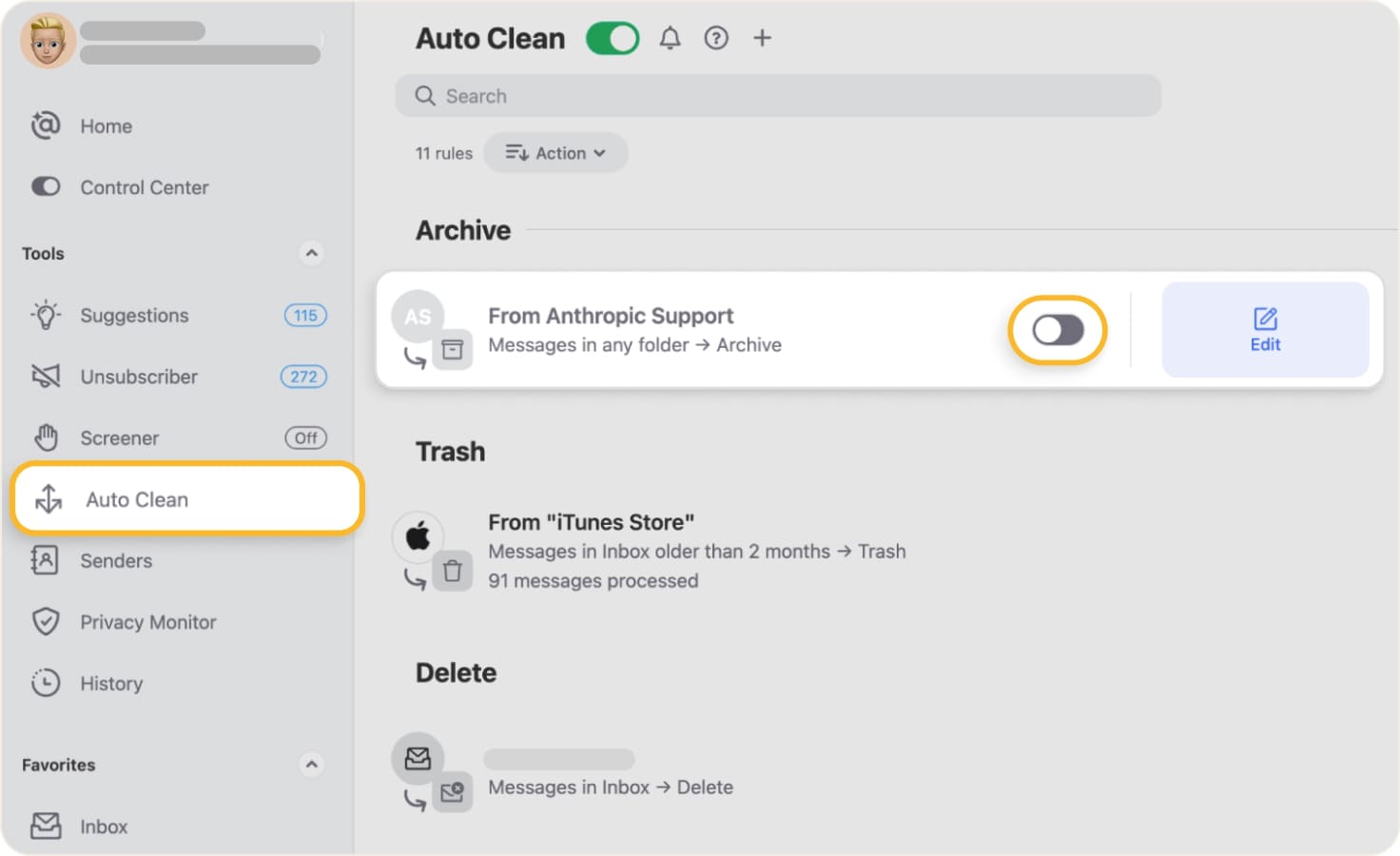Click the notification bell icon

[670, 38]
